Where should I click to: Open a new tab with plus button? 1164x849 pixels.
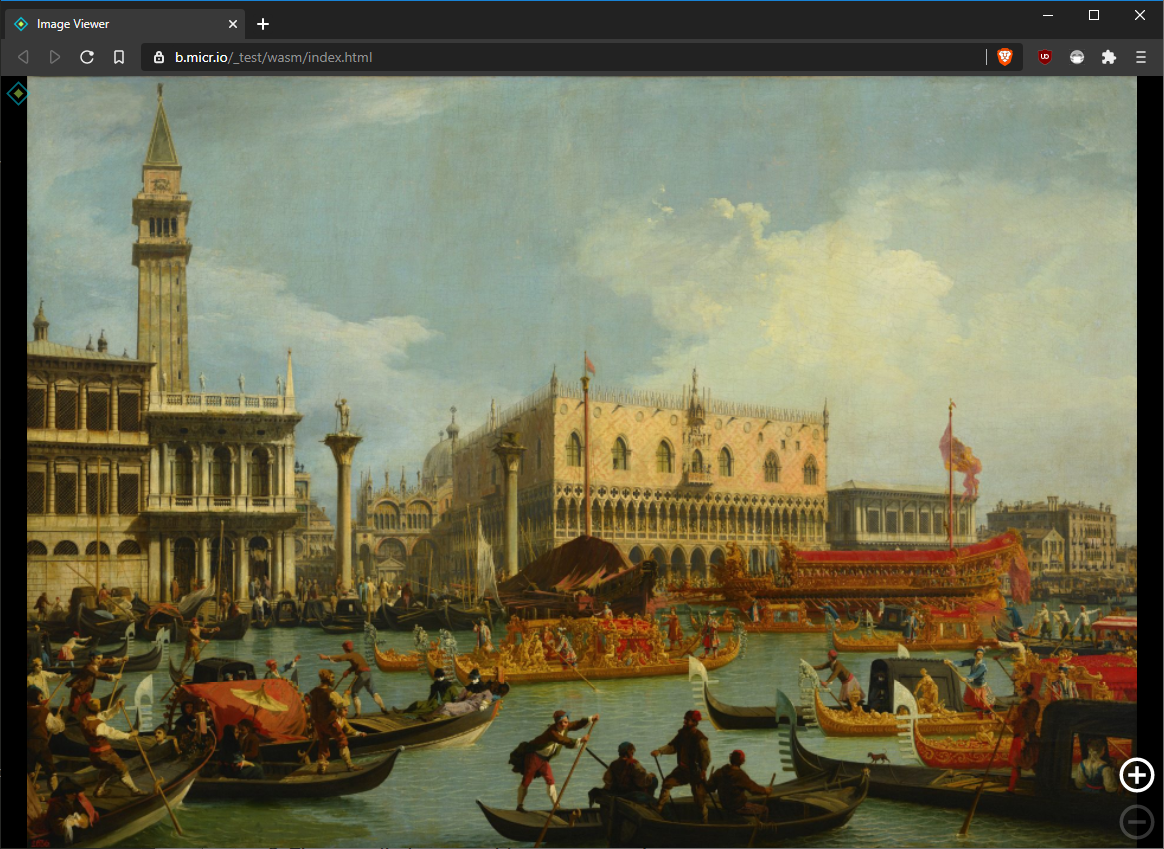click(x=263, y=24)
